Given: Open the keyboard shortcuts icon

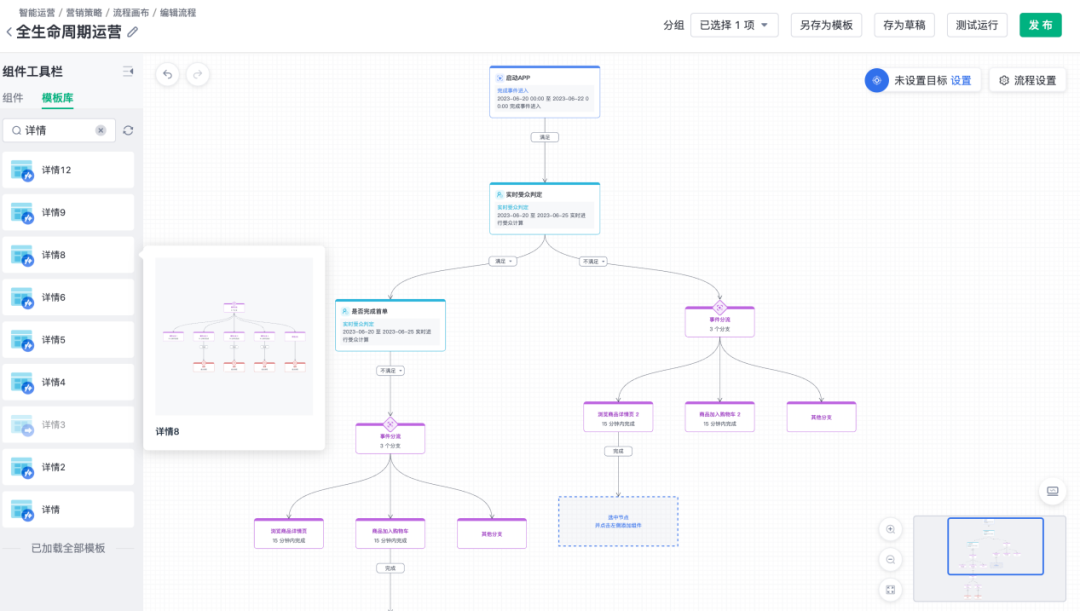Looking at the screenshot, I should tap(1052, 491).
